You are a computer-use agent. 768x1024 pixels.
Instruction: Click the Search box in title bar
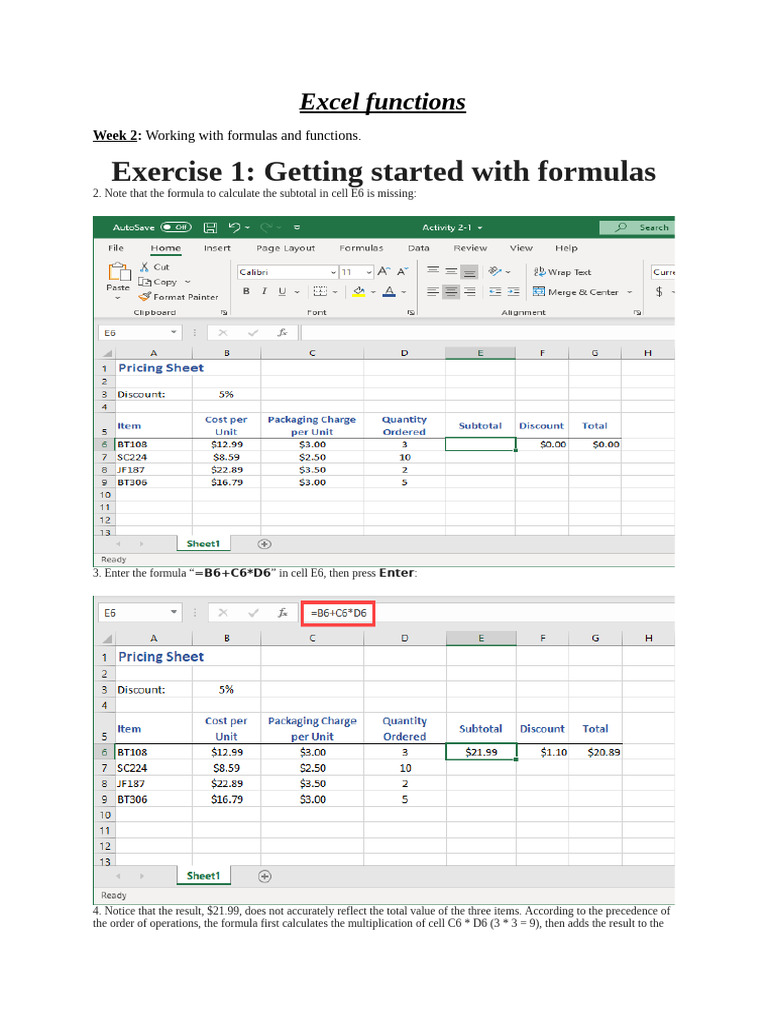click(637, 227)
